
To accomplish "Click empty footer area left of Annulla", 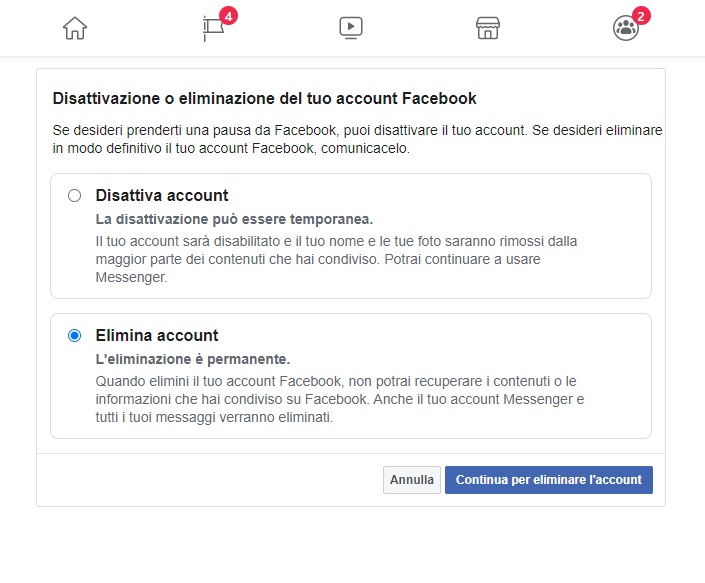I will 210,480.
